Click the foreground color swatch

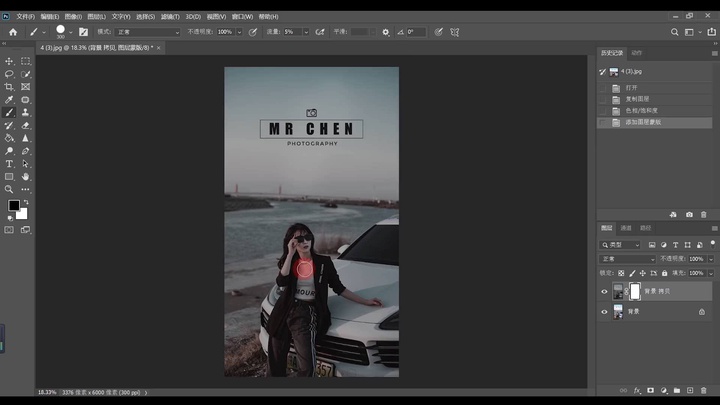pos(14,206)
